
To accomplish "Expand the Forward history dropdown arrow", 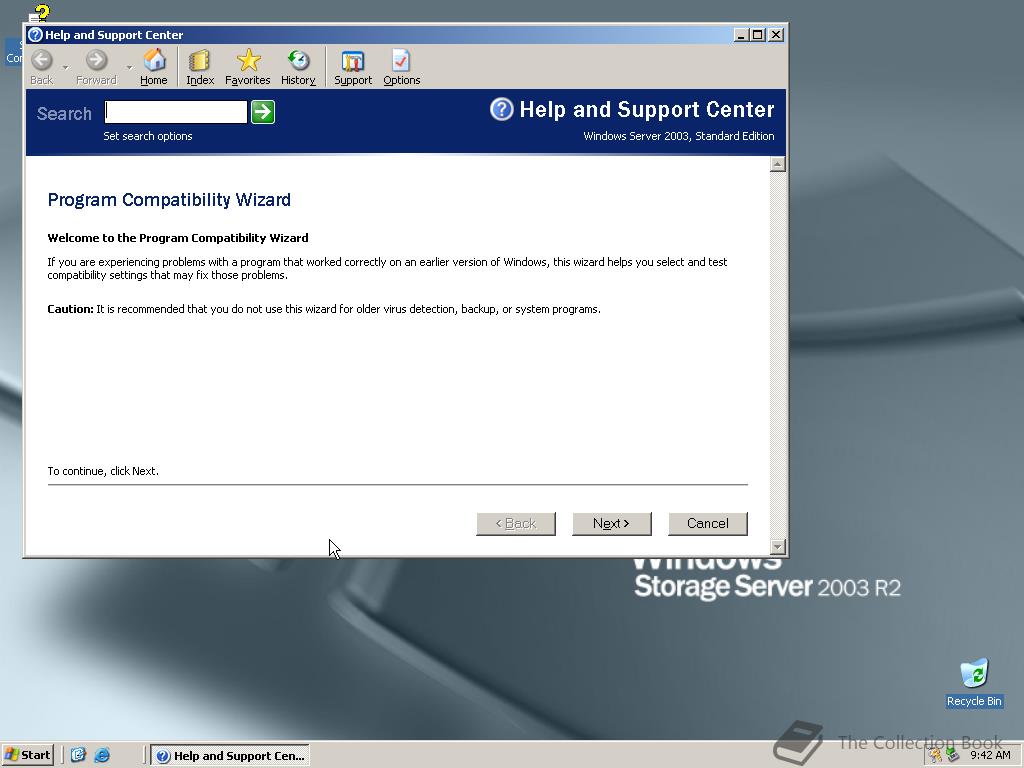I will pos(129,67).
